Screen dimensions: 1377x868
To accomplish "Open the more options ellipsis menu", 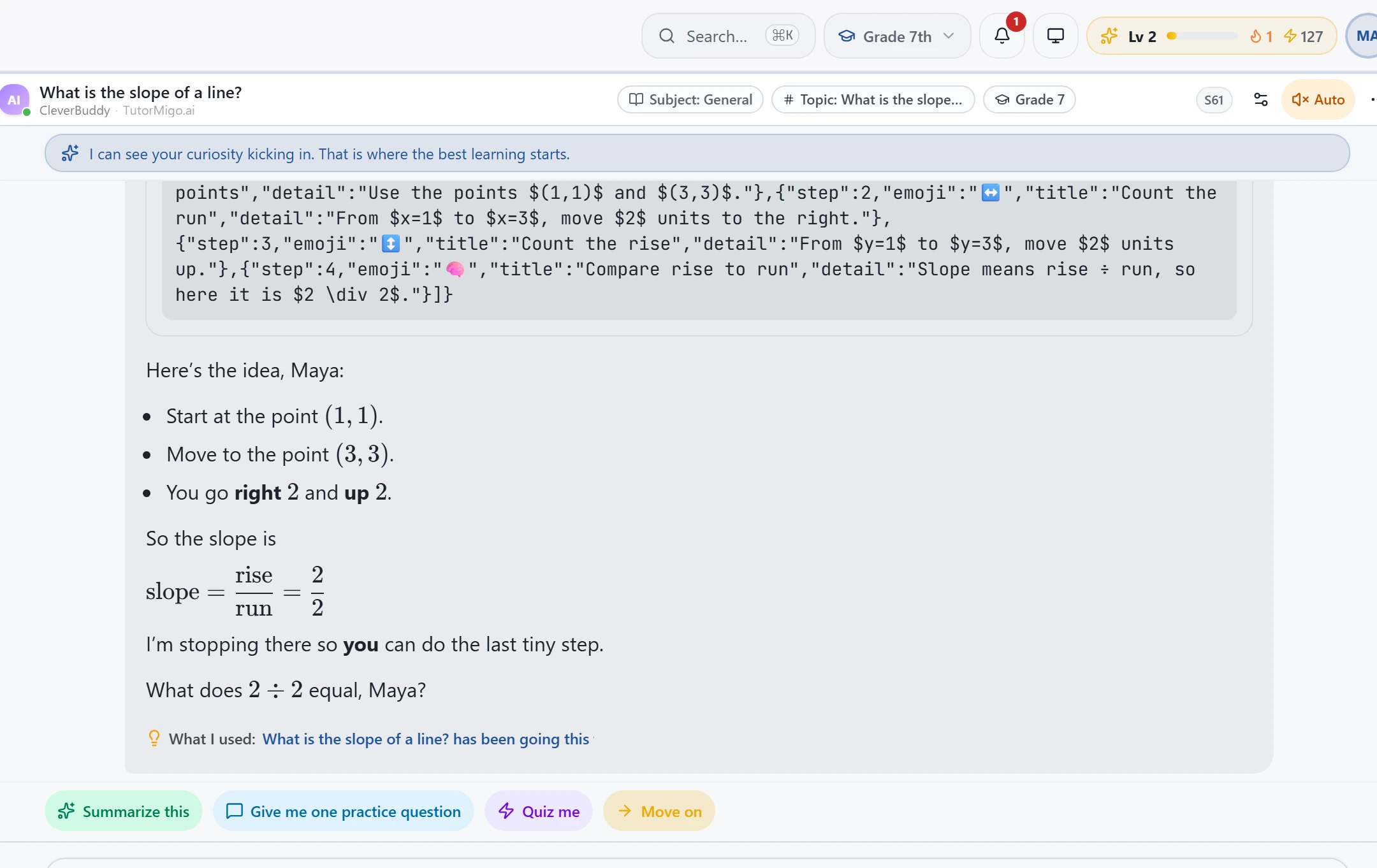I will tap(1372, 99).
